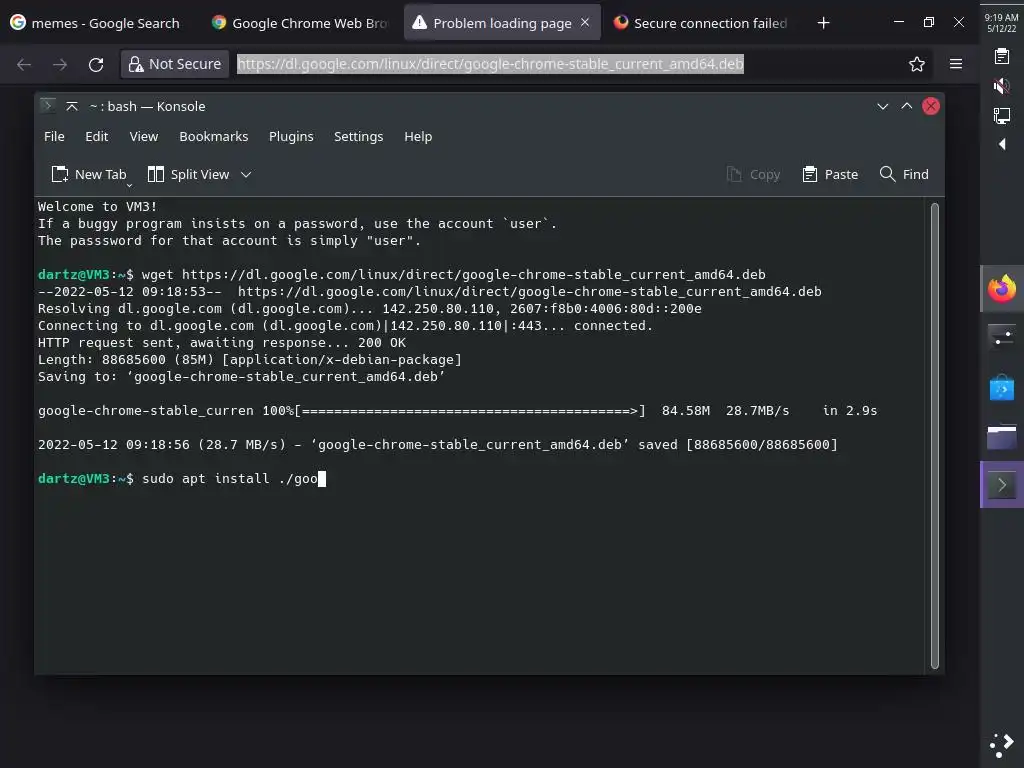Open a new browser tab
Viewport: 1024px width, 768px height.
point(824,23)
